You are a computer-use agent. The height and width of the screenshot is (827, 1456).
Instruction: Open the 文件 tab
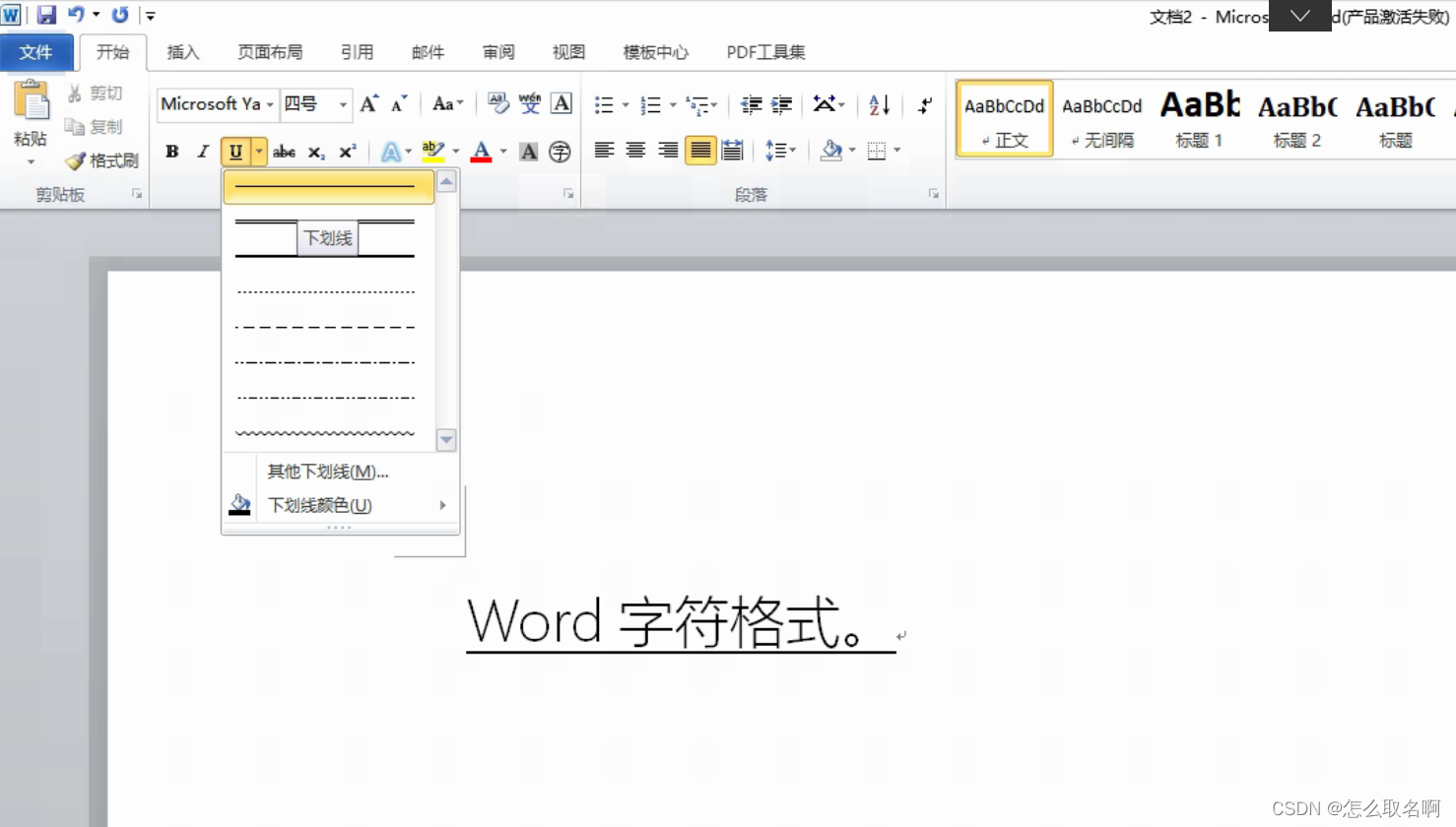pos(35,52)
